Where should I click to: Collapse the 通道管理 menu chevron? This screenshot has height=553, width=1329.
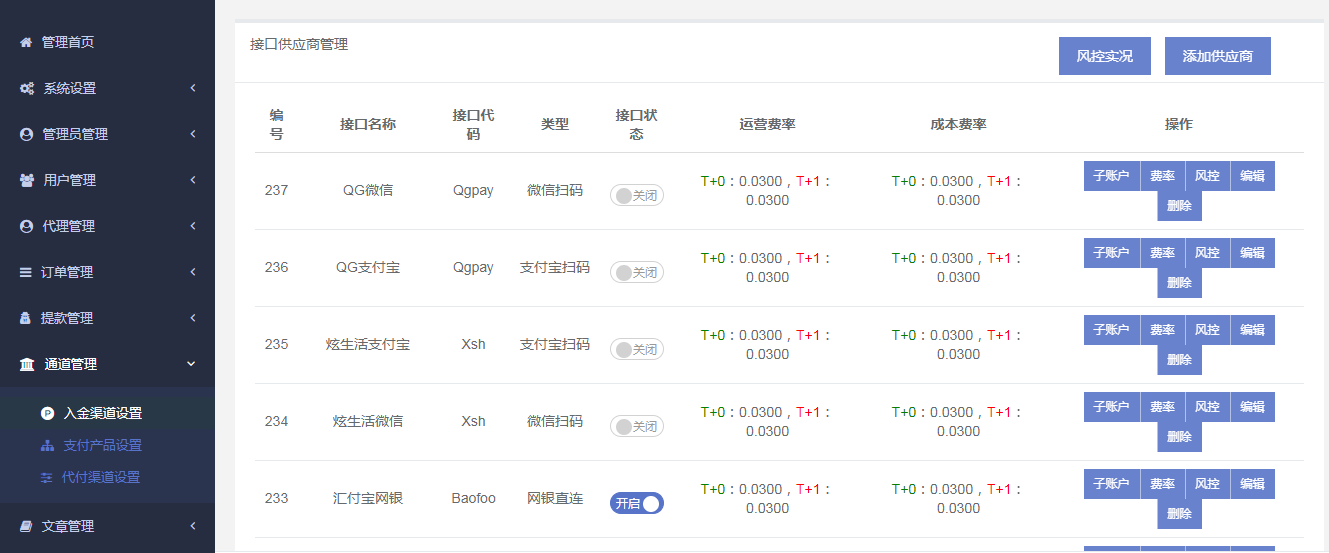pyautogui.click(x=192, y=365)
